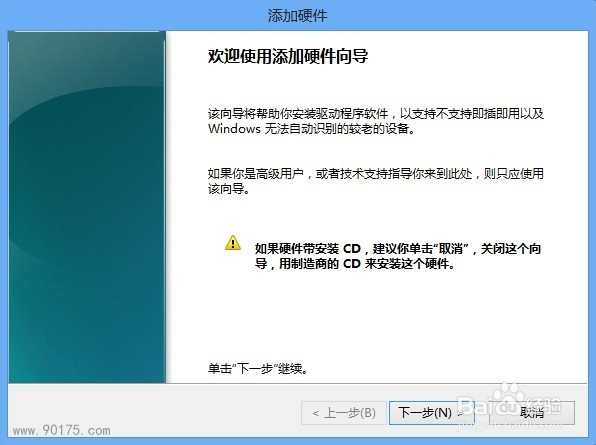Click the paragraph about installing driver software
The height and width of the screenshot is (445, 596).
pos(376,121)
